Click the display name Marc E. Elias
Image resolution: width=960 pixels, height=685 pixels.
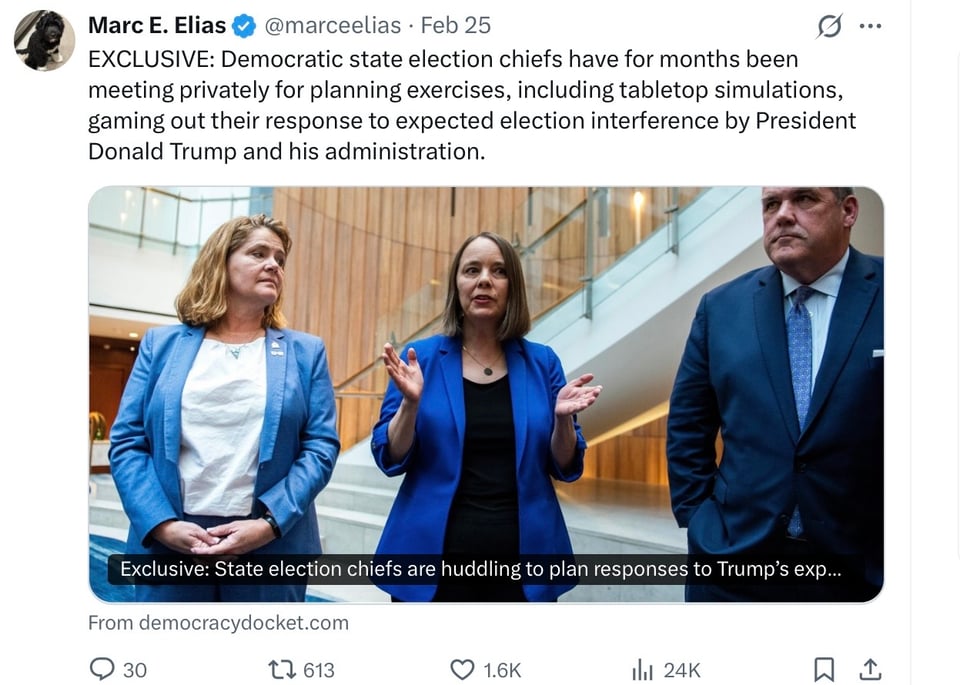[x=157, y=25]
